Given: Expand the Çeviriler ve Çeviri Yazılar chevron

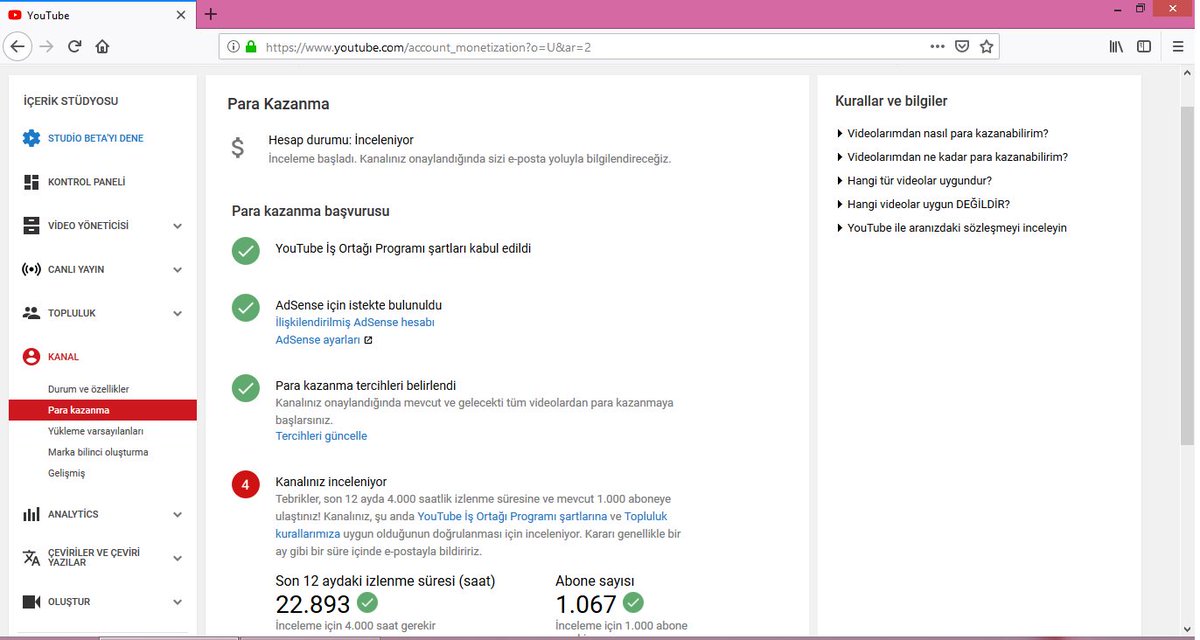Looking at the screenshot, I should click(178, 558).
